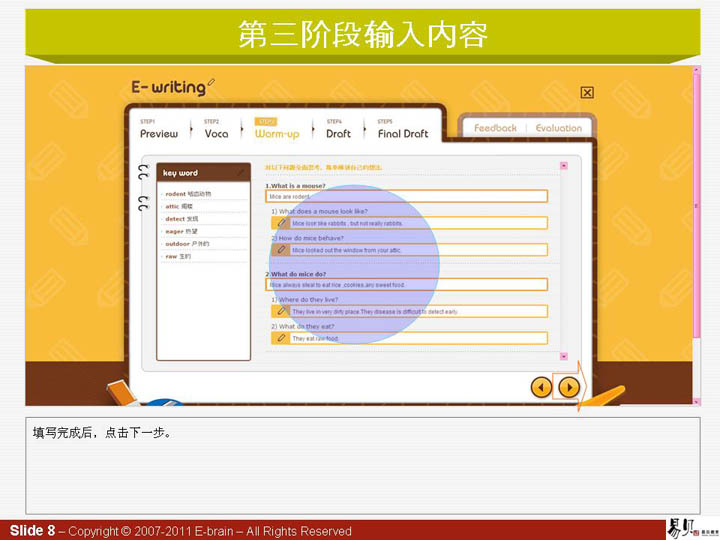This screenshot has width=720, height=540.
Task: Click pencil icon beside 'They eat raw food'
Action: coord(281,338)
